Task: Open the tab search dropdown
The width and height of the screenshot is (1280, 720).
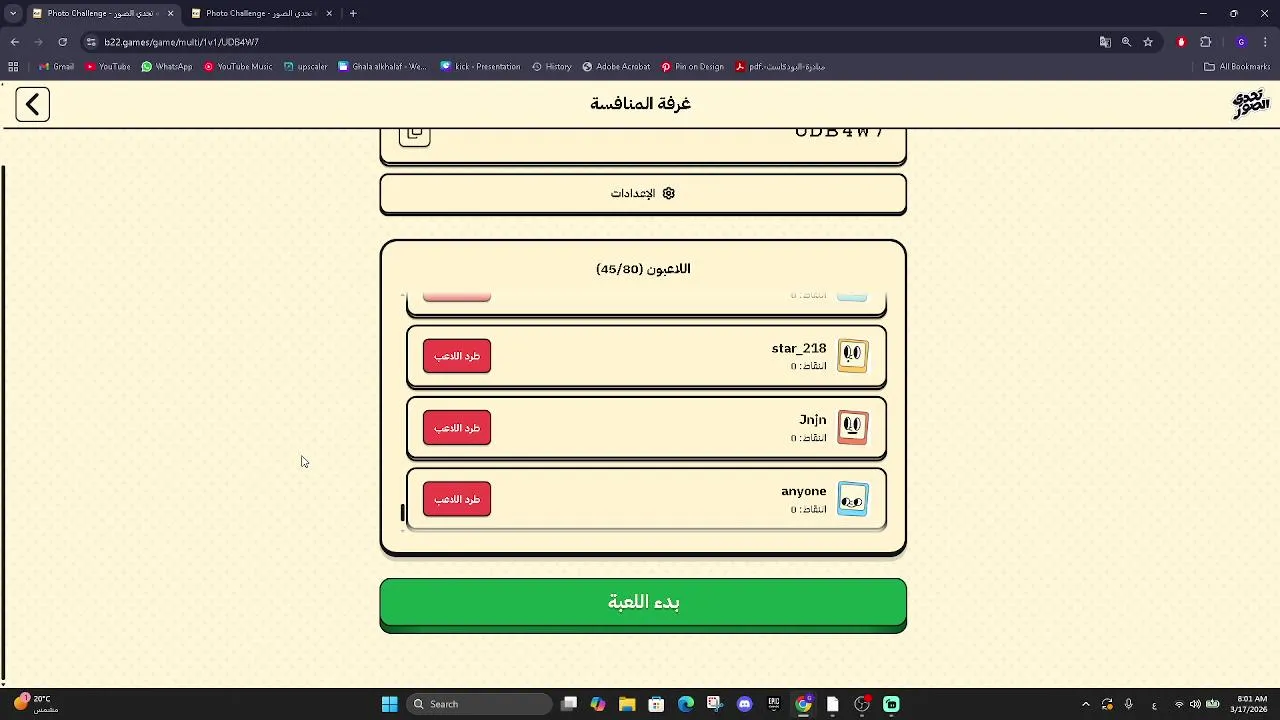Action: [x=12, y=13]
